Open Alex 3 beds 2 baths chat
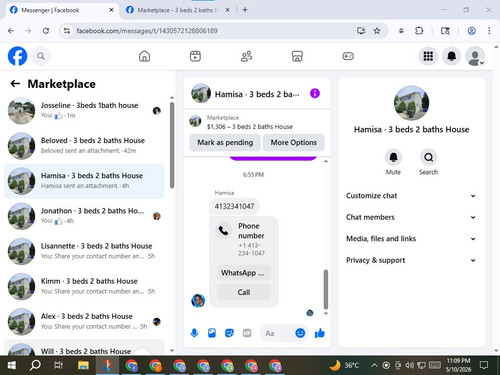 (x=84, y=322)
